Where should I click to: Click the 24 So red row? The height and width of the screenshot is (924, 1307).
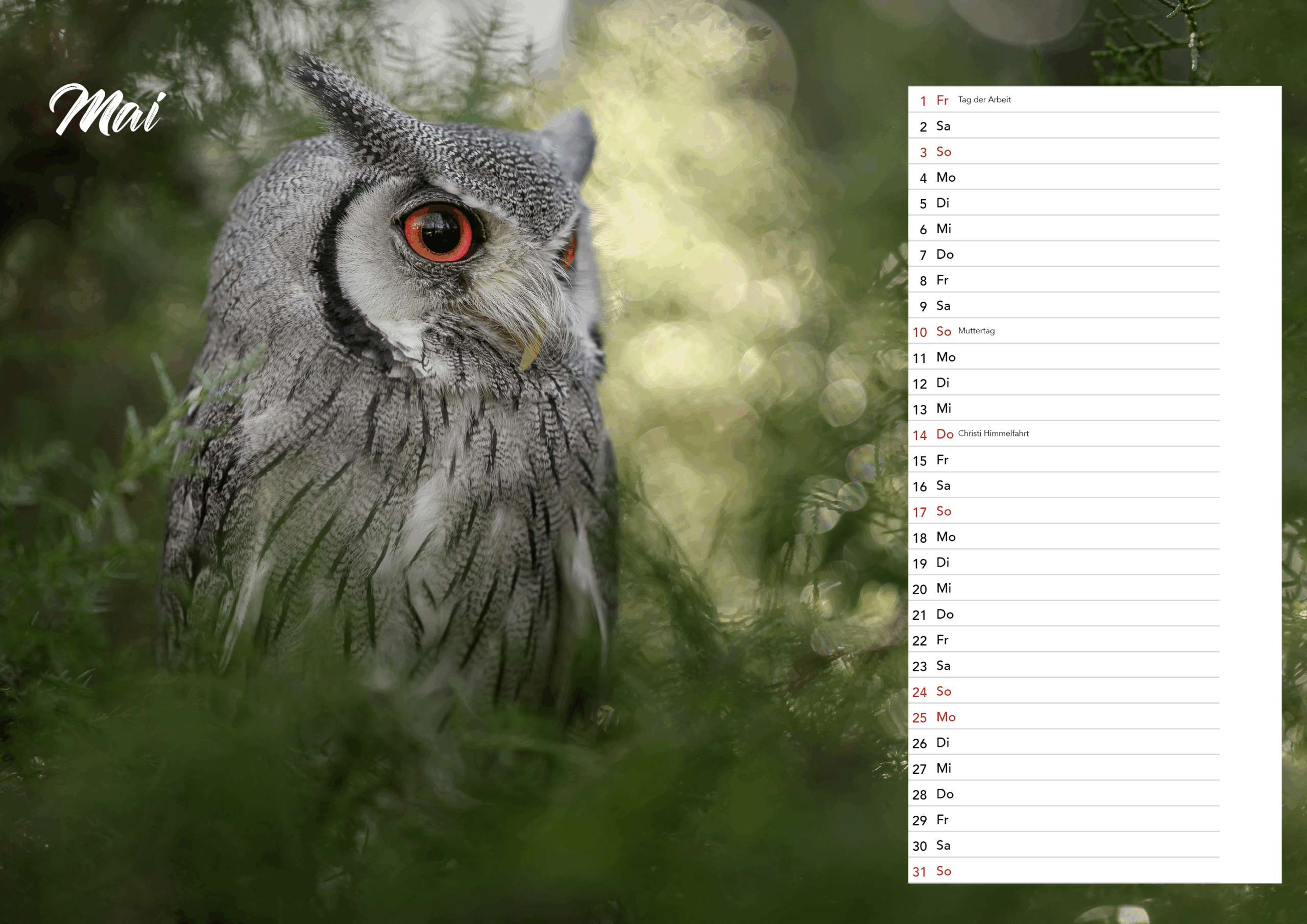click(x=1063, y=691)
